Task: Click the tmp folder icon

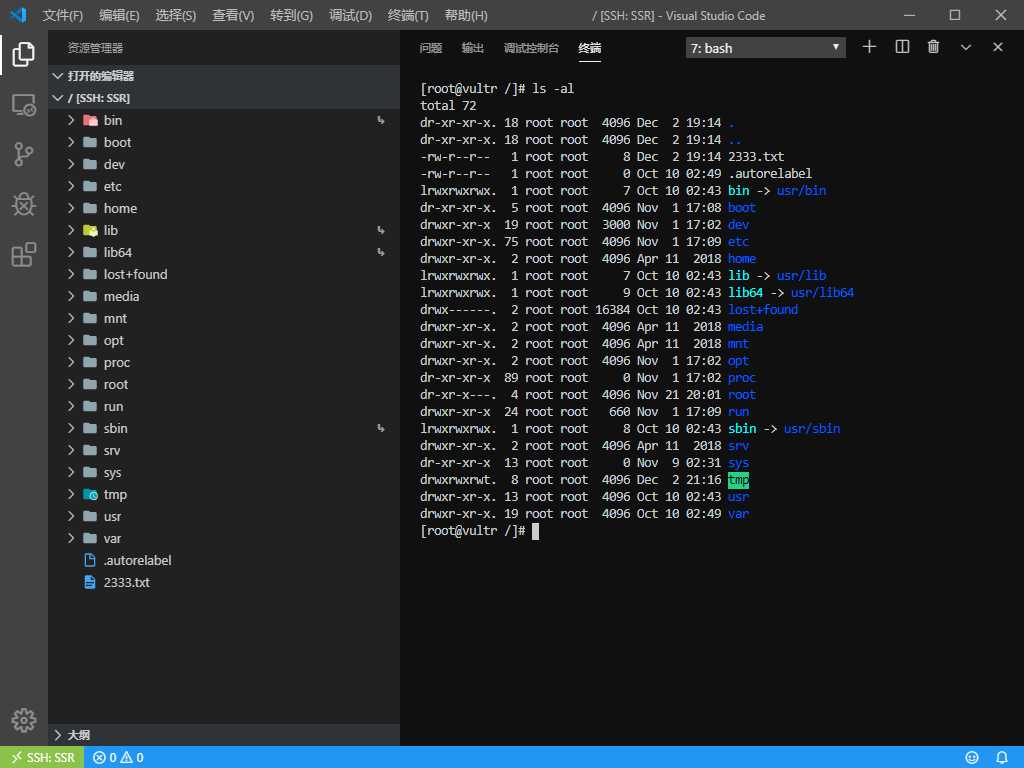Action: [90, 494]
